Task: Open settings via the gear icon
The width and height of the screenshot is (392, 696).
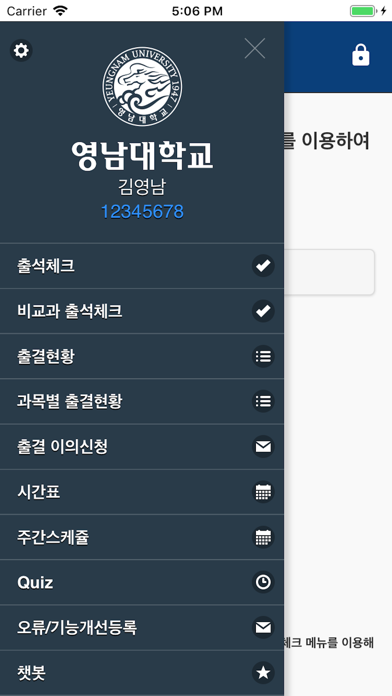Action: pos(21,50)
